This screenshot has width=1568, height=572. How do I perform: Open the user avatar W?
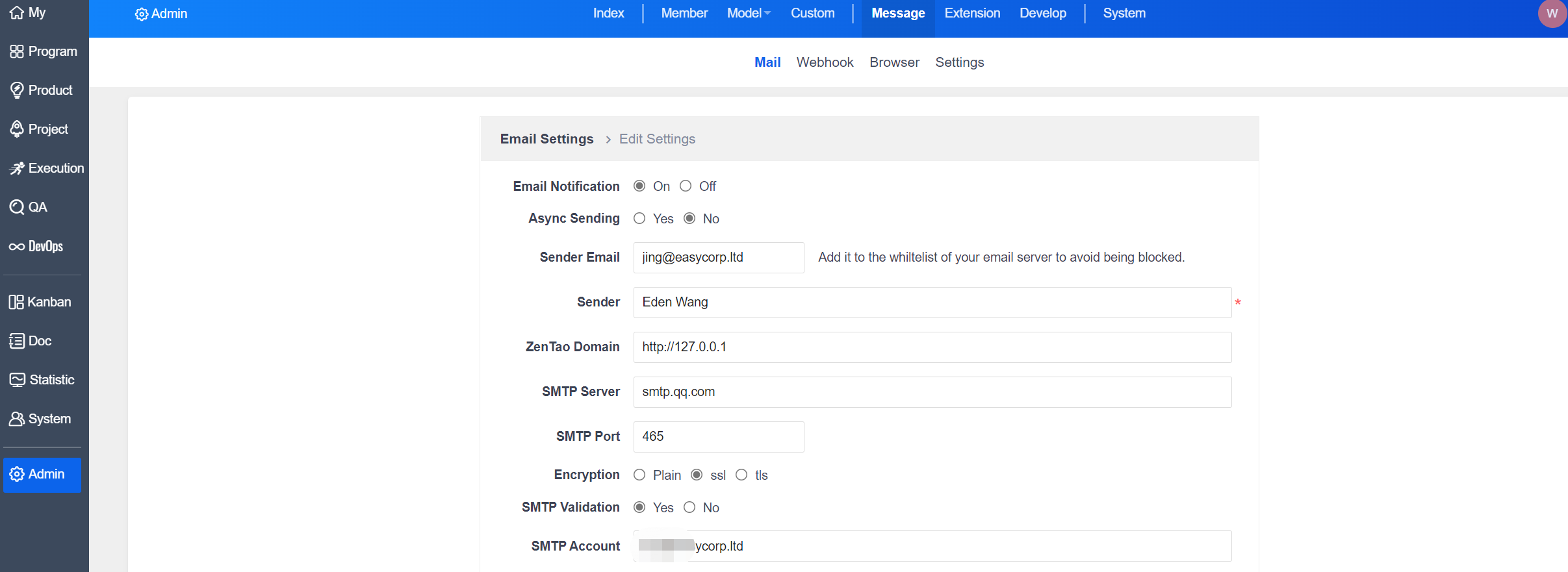point(1552,13)
